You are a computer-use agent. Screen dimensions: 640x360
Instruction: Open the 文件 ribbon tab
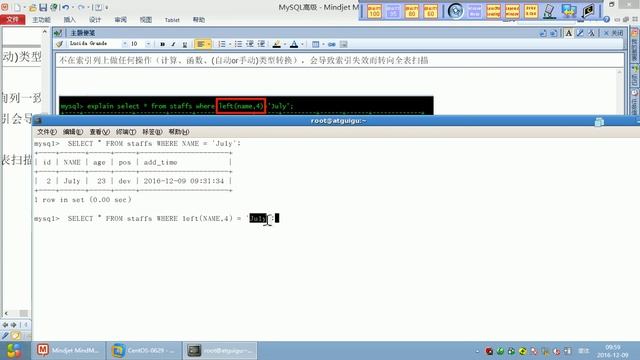[x=13, y=20]
